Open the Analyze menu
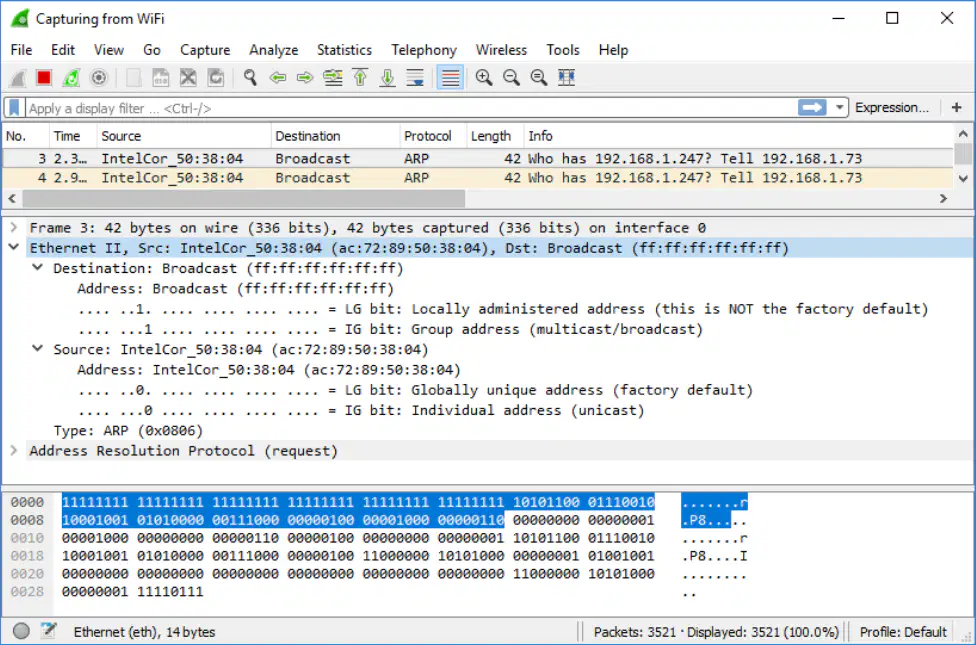976x645 pixels. (x=274, y=50)
